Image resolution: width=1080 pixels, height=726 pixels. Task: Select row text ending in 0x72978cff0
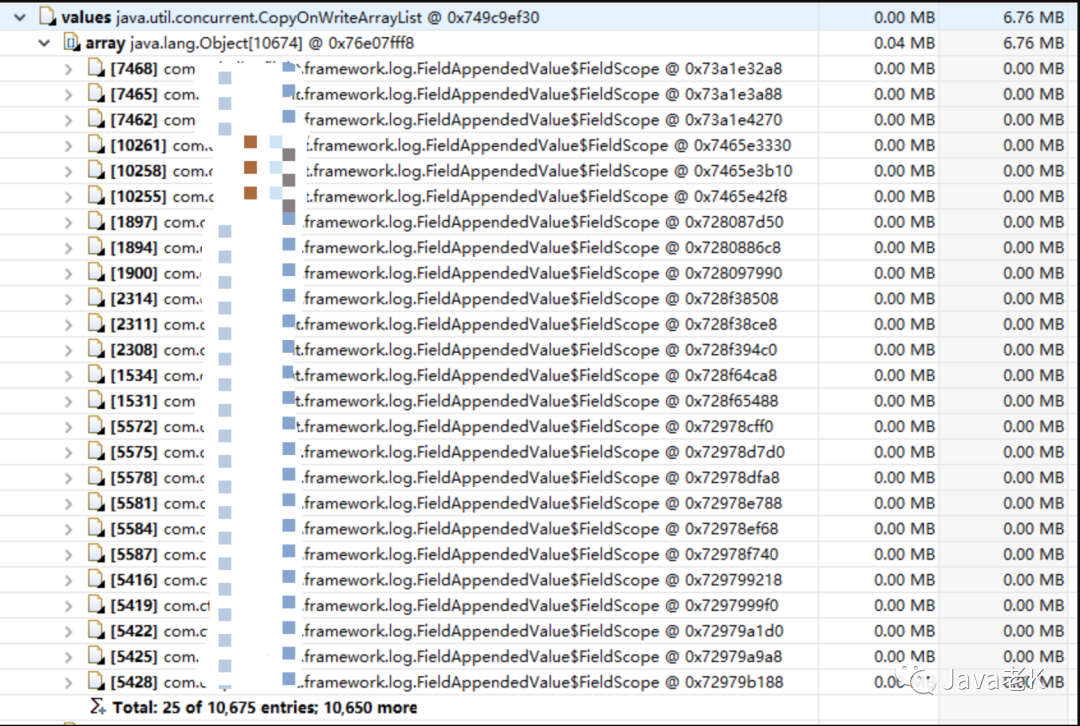pyautogui.click(x=442, y=426)
